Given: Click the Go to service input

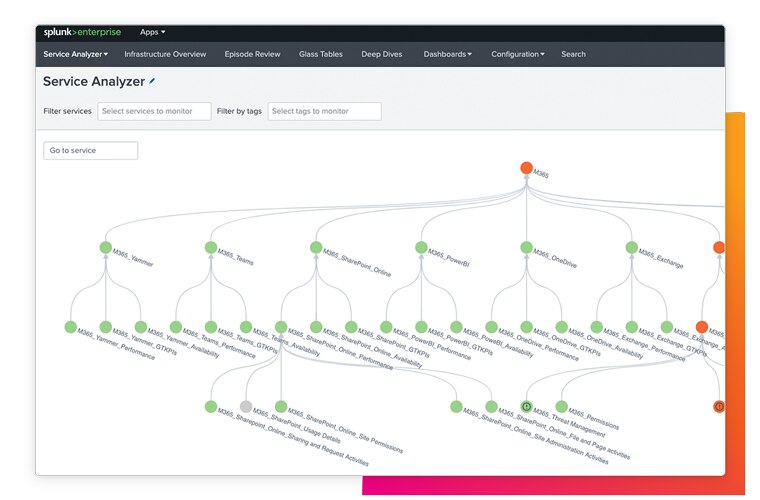Looking at the screenshot, I should click(91, 150).
